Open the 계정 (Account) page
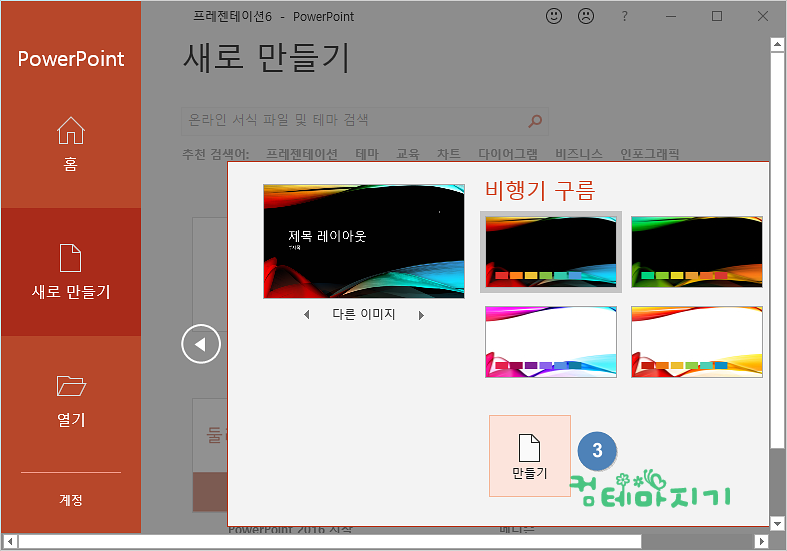 click(x=71, y=500)
